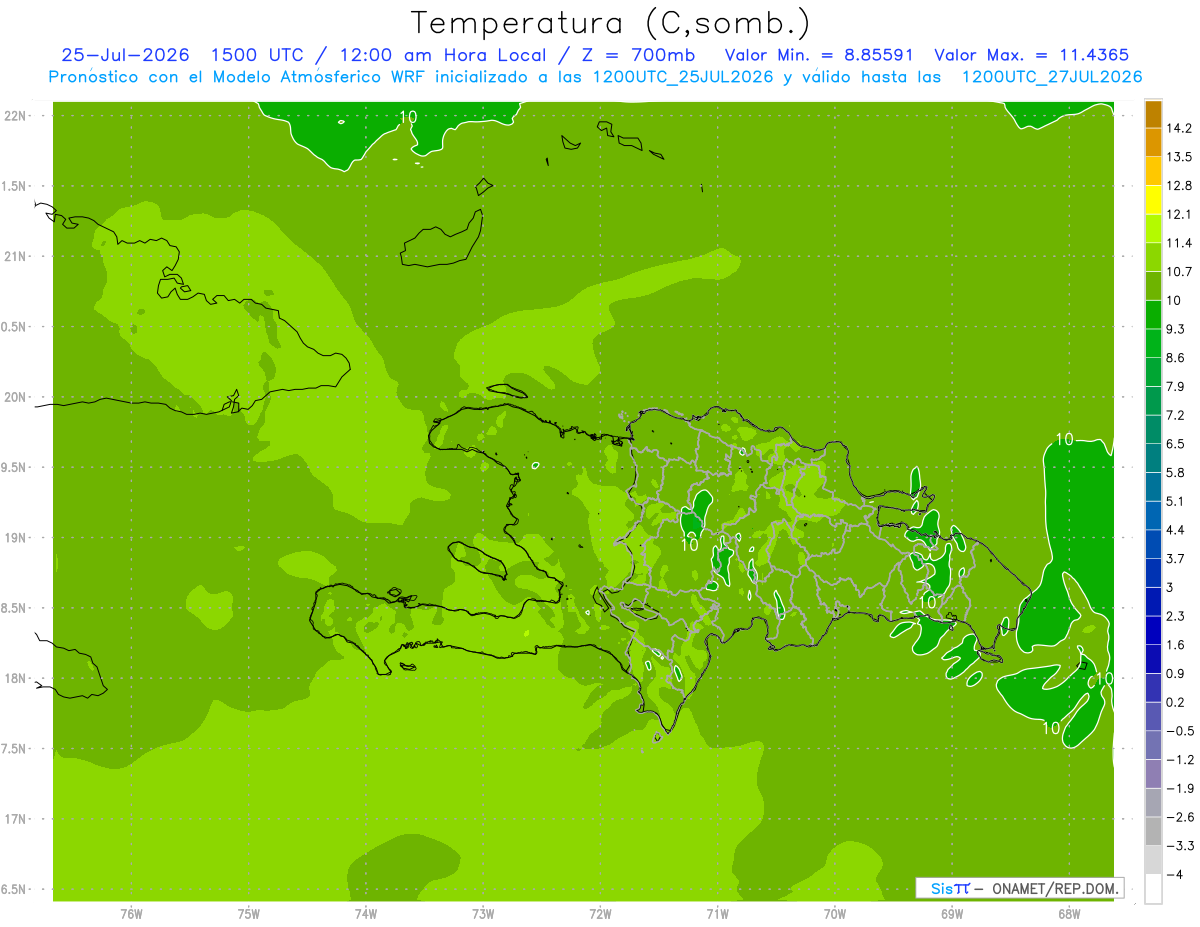1200x927 pixels.
Task: Click the "Valor Max. = 11.4365" readout
Action: [x=1034, y=55]
